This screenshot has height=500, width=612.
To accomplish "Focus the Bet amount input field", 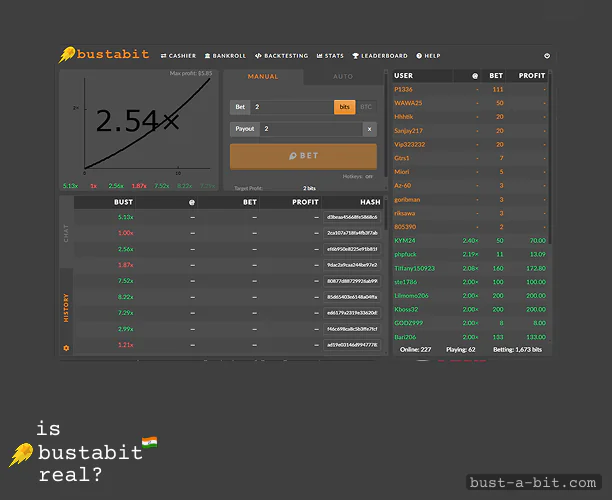I will pos(292,107).
